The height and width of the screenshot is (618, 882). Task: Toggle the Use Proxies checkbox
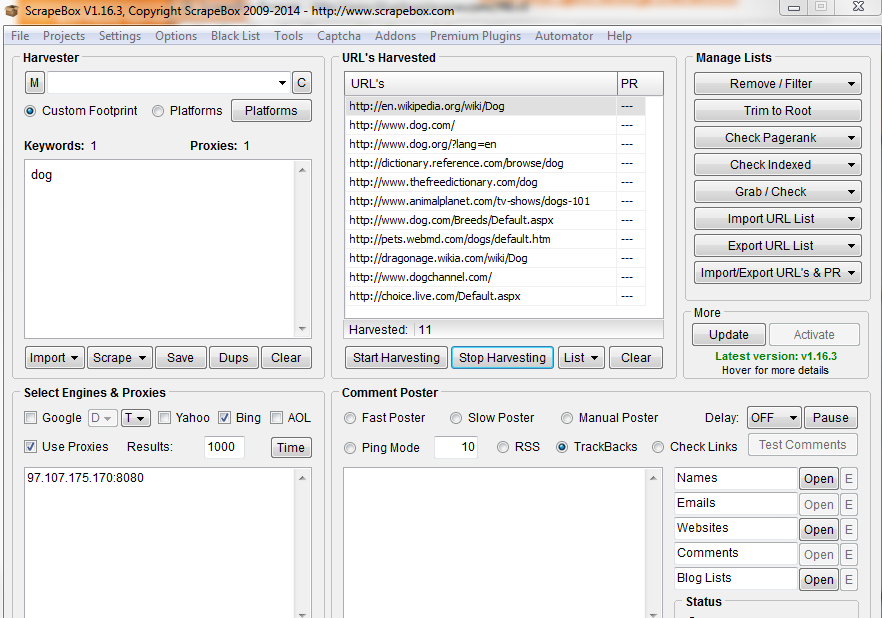coord(30,446)
